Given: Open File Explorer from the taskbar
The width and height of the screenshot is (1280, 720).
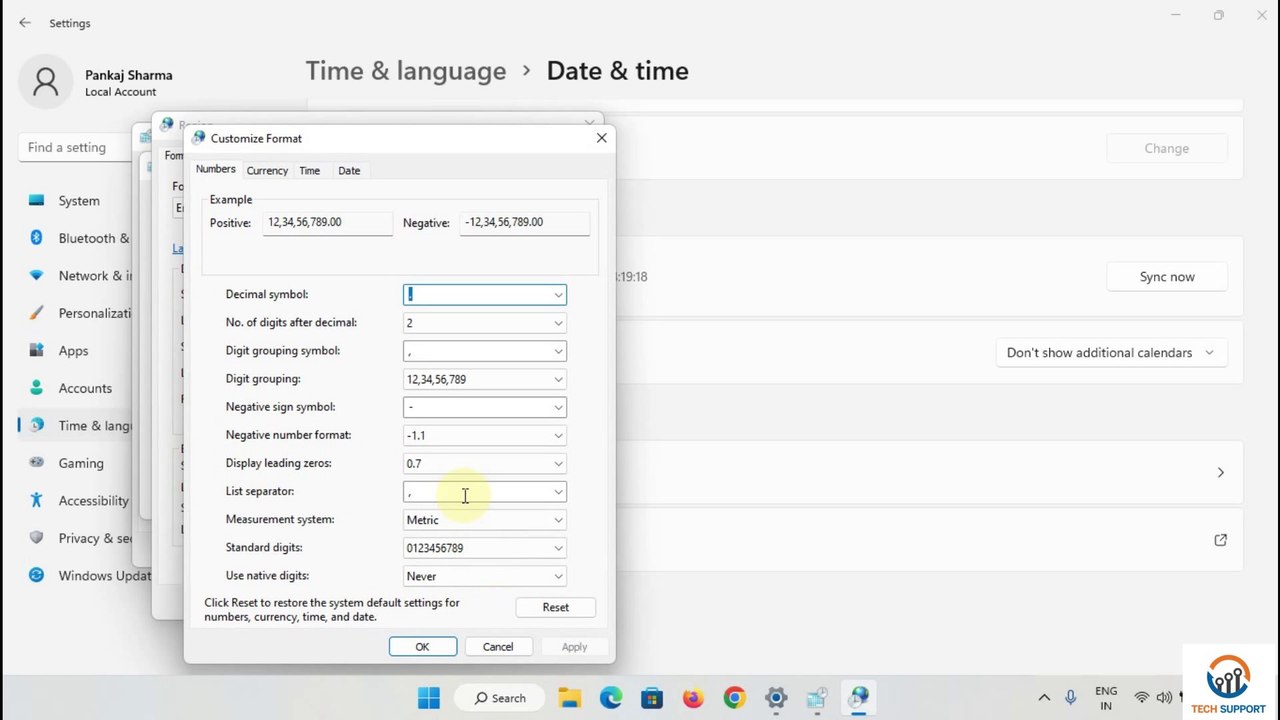Looking at the screenshot, I should coord(570,698).
